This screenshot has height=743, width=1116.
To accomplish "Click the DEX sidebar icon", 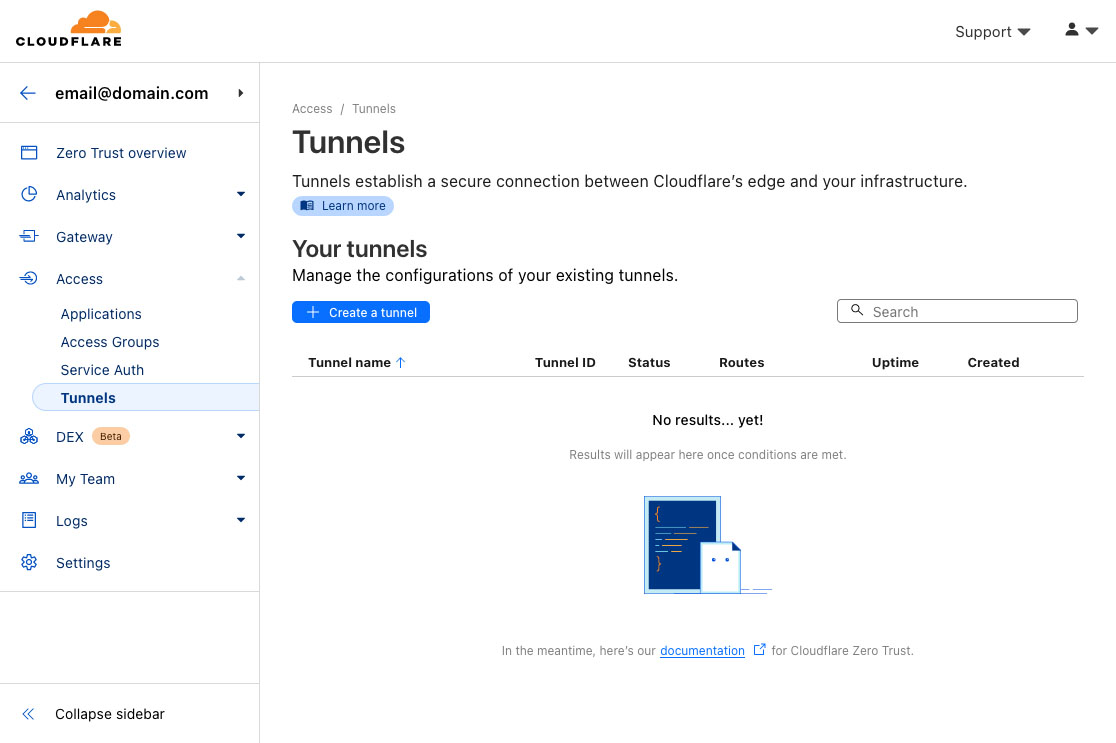I will tap(29, 437).
